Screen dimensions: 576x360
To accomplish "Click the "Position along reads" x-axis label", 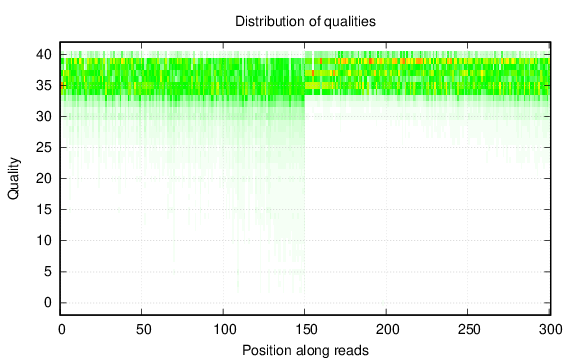I will point(305,350).
